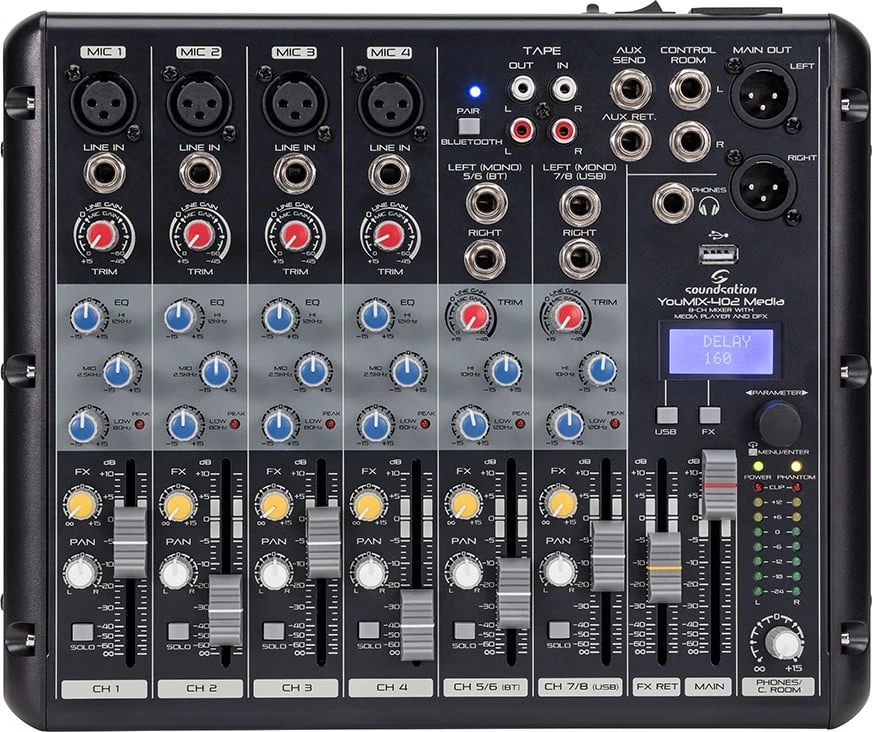Click the CH 7/8 (USB) fader handle
Screen dimensions: 872x732
608,555
